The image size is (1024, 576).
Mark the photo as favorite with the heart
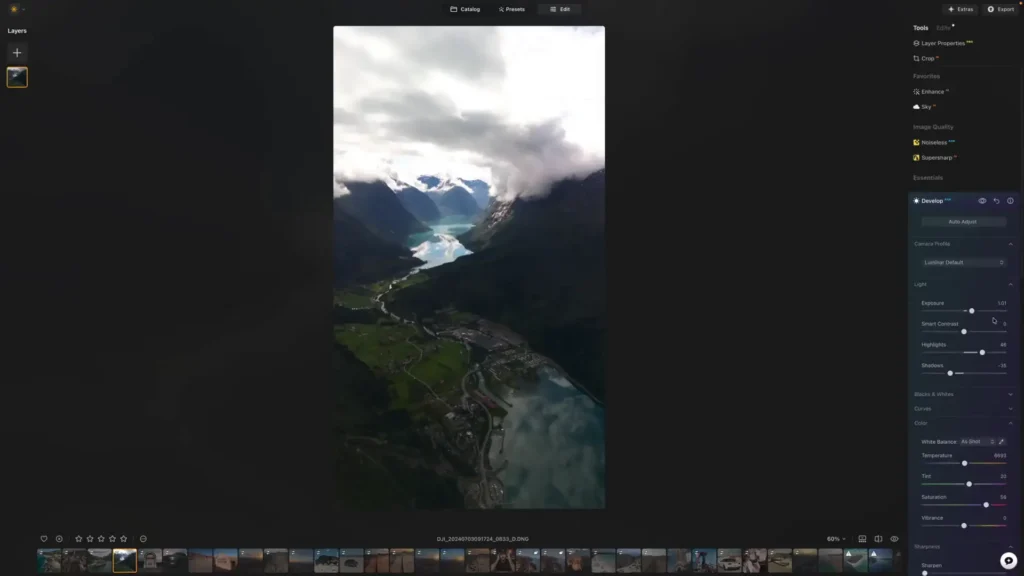point(44,538)
